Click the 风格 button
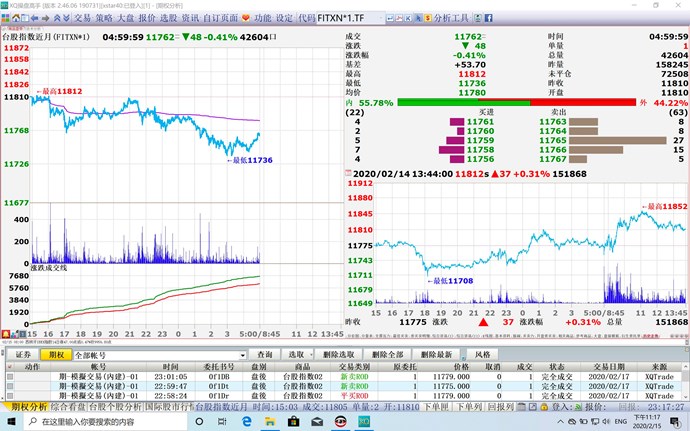 coord(482,355)
